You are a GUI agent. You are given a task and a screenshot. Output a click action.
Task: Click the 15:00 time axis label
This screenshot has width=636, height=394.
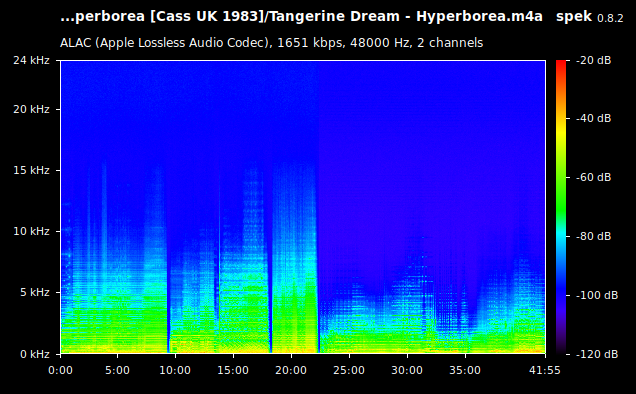tap(233, 370)
